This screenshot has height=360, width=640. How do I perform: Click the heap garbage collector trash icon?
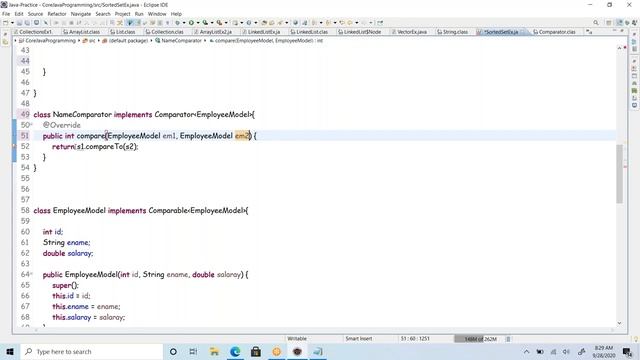508,339
